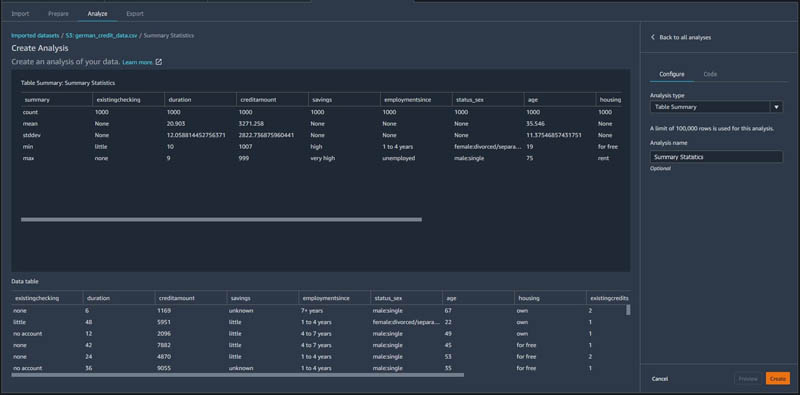Click the creditamount cell 1169
This screenshot has height=395, width=800.
(164, 310)
